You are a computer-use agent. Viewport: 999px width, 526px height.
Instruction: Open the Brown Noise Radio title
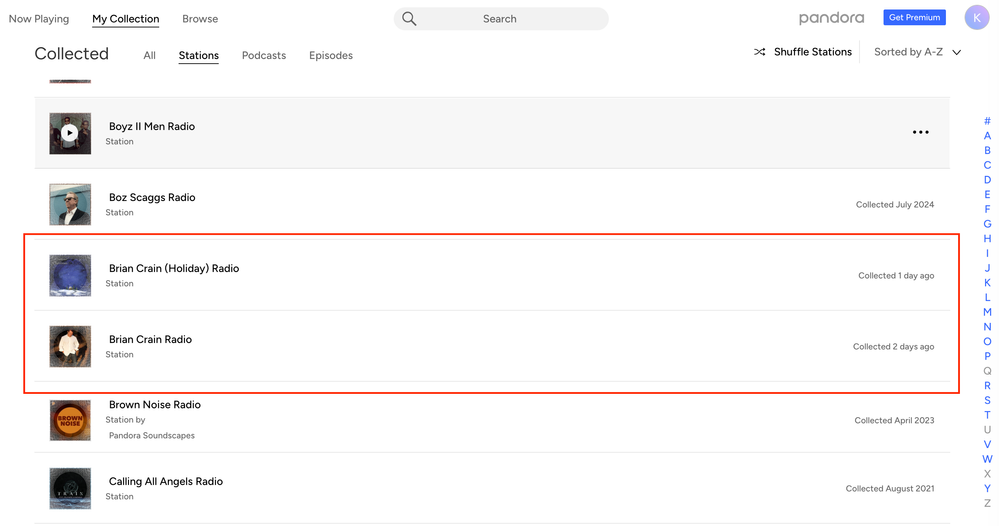pos(155,404)
